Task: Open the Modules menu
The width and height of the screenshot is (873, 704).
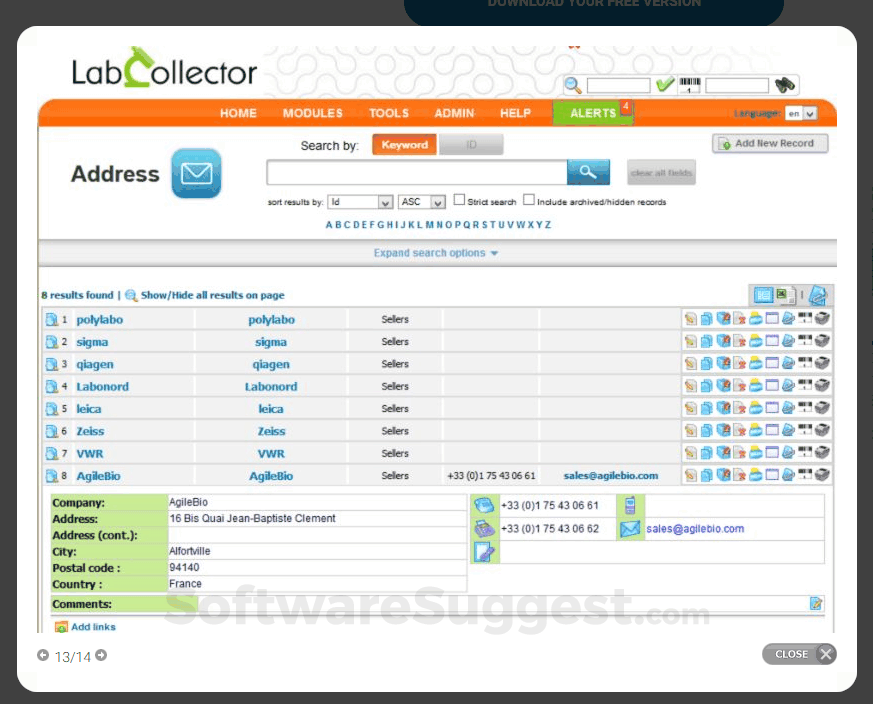Action: pyautogui.click(x=312, y=113)
